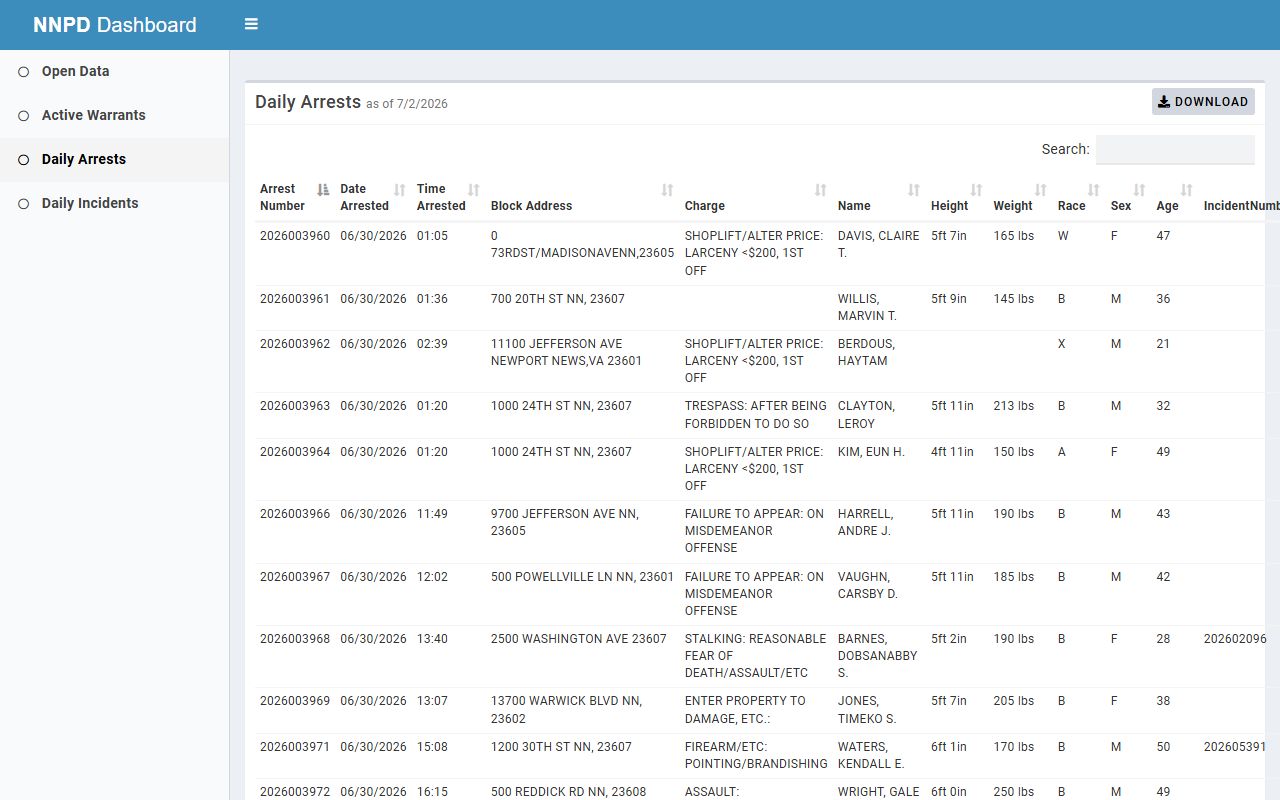Click weight value 165 lbs
The image size is (1280, 800).
(1014, 236)
